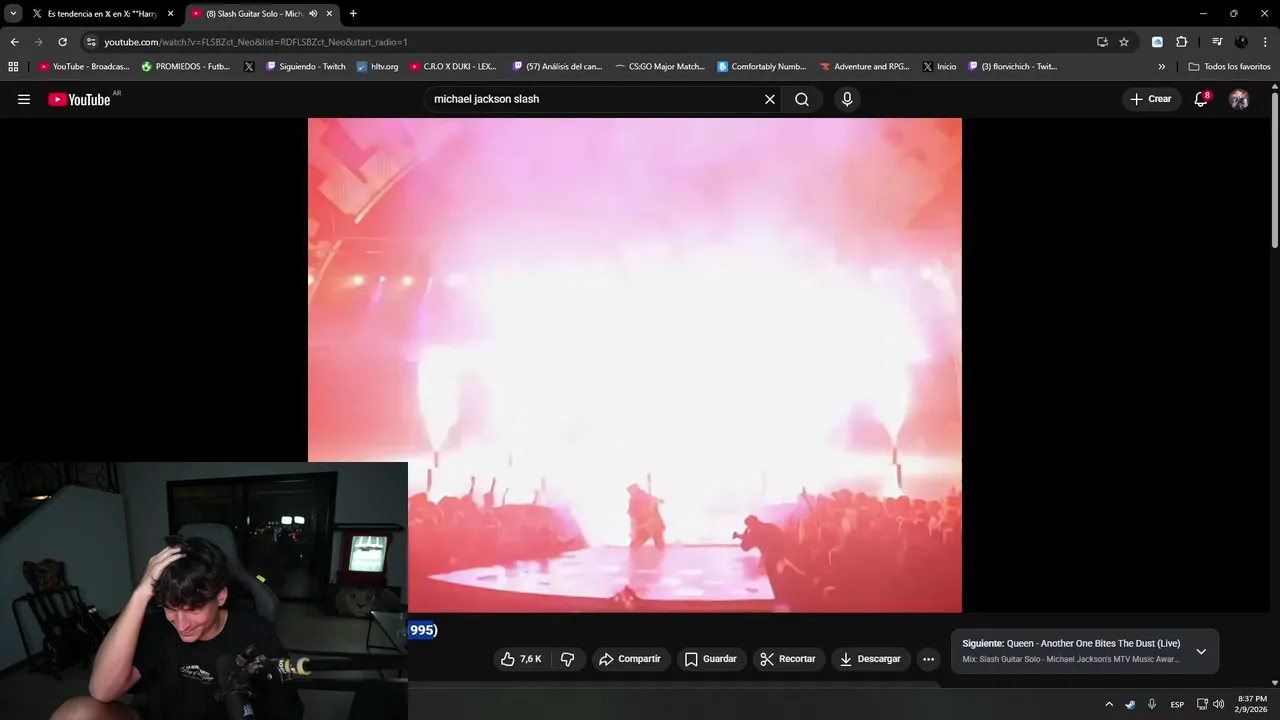
Task: Open C.R.O X DUKI bookmark
Action: (453, 67)
